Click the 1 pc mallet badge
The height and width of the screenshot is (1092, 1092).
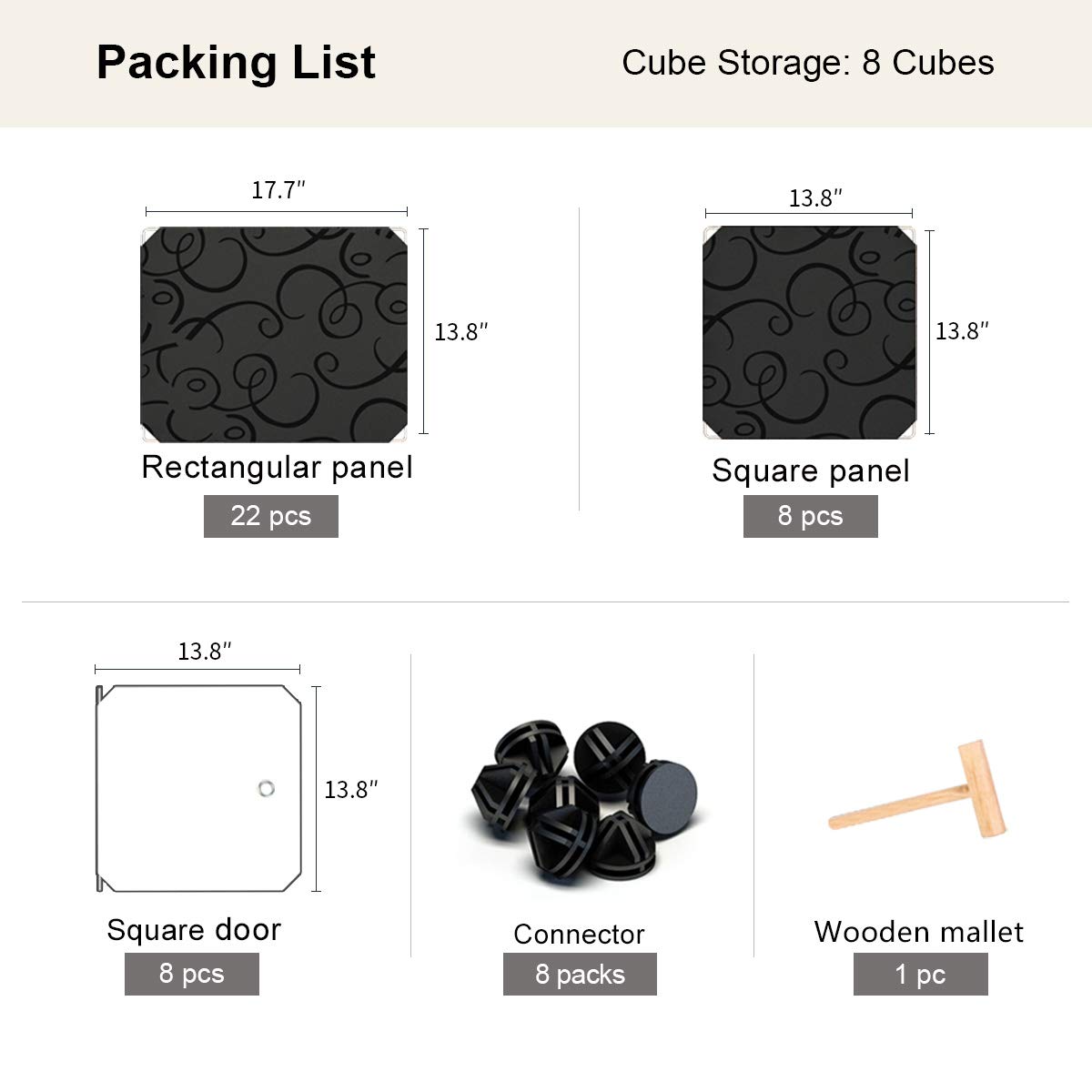920,975
